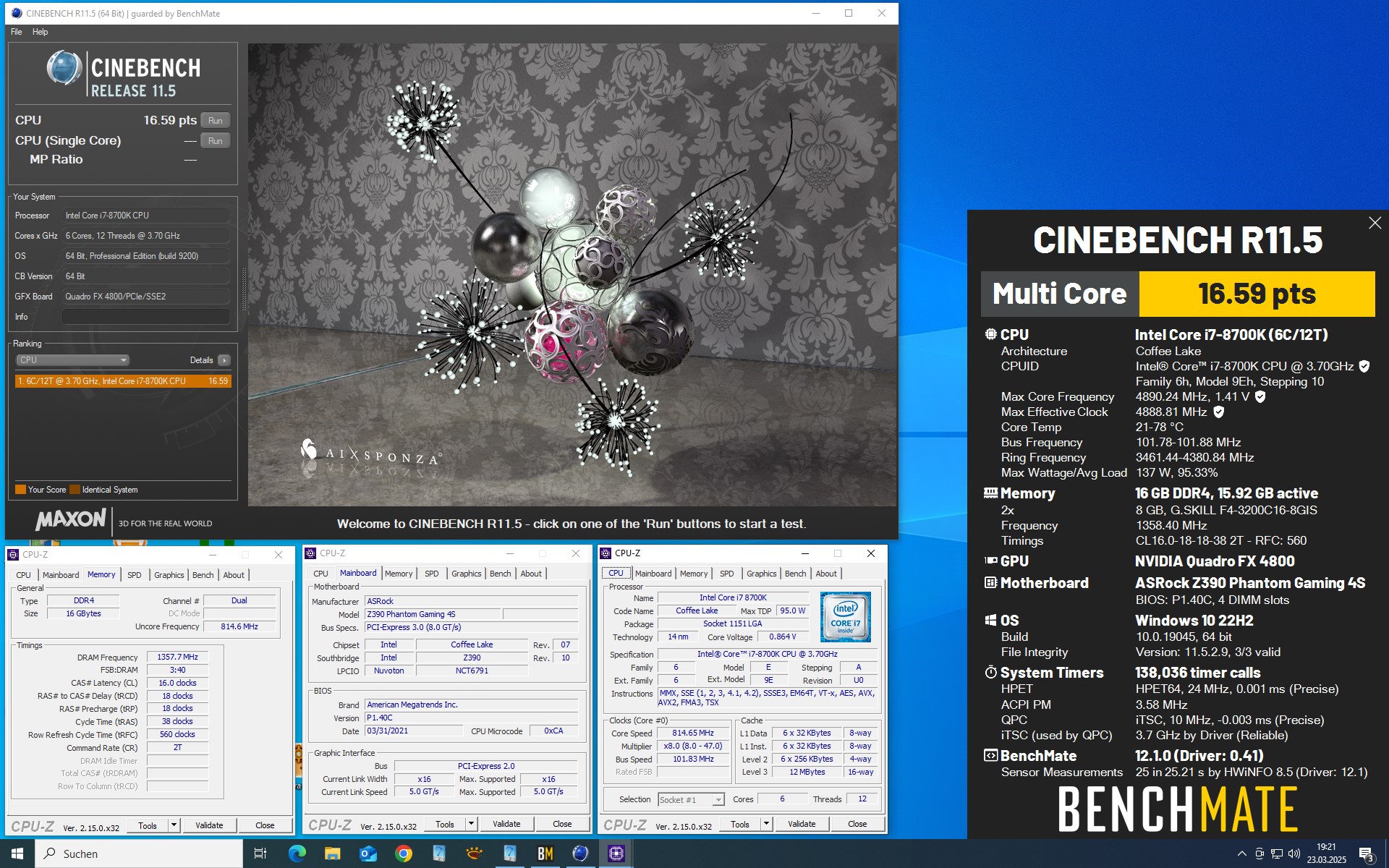Open the Mainboard tab in CPU-Z CPU window

click(653, 574)
